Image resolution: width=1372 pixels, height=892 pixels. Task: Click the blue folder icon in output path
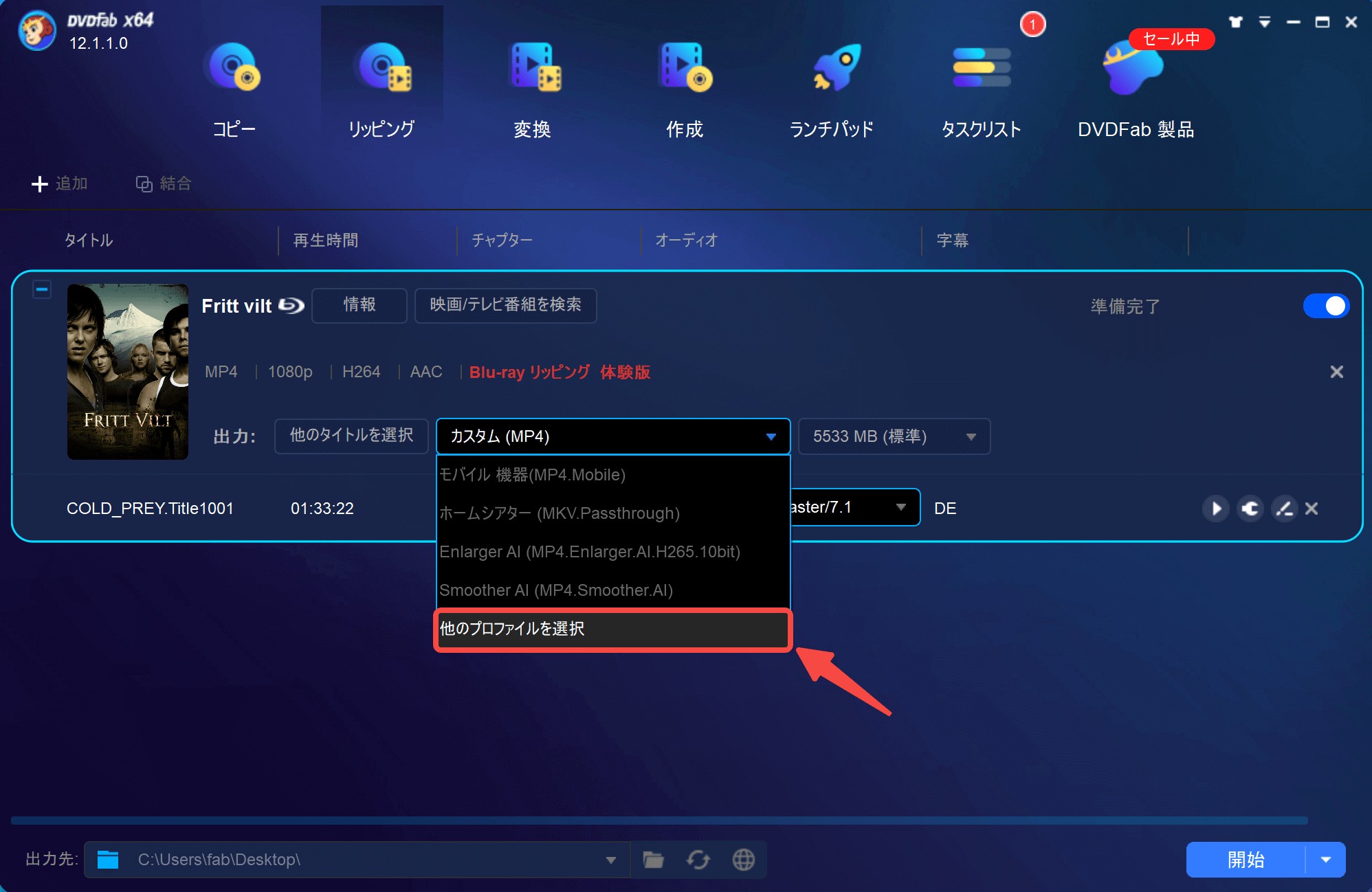click(x=108, y=860)
